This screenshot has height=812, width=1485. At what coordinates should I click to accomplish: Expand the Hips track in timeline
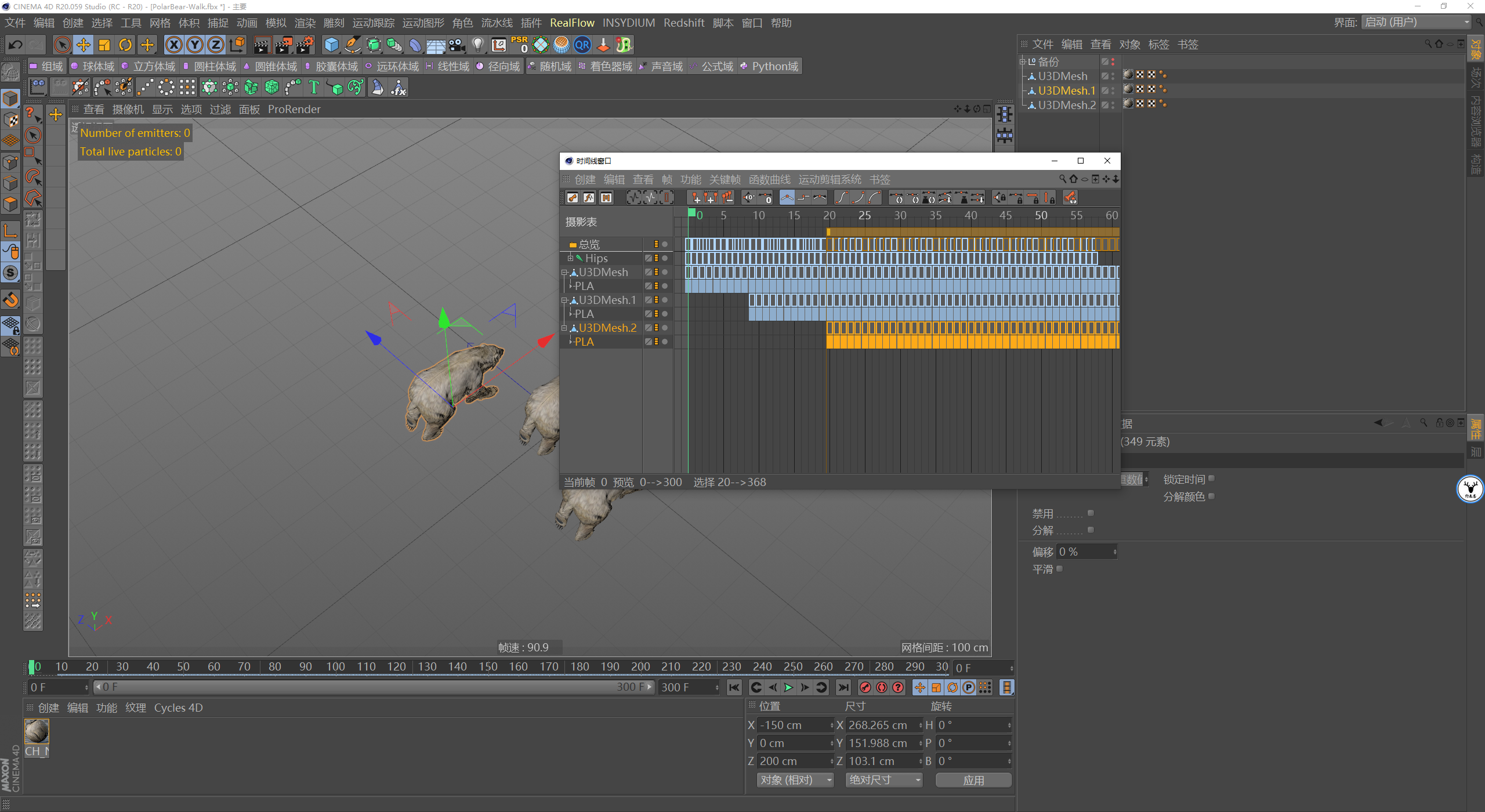tap(570, 258)
